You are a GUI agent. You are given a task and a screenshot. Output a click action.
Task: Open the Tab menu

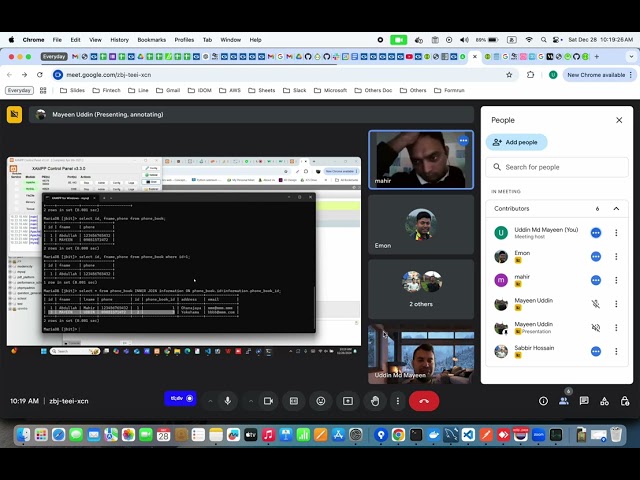click(207, 40)
